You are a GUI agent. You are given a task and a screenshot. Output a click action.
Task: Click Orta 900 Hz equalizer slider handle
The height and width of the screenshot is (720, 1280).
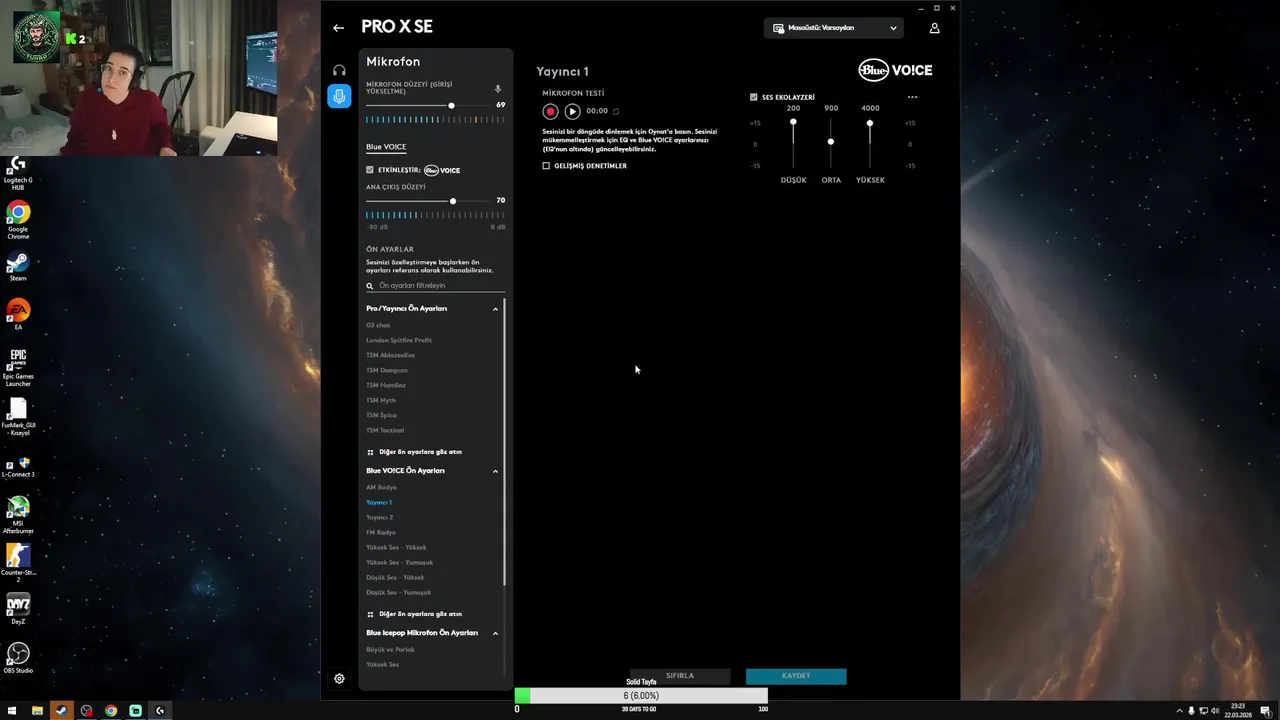(830, 141)
